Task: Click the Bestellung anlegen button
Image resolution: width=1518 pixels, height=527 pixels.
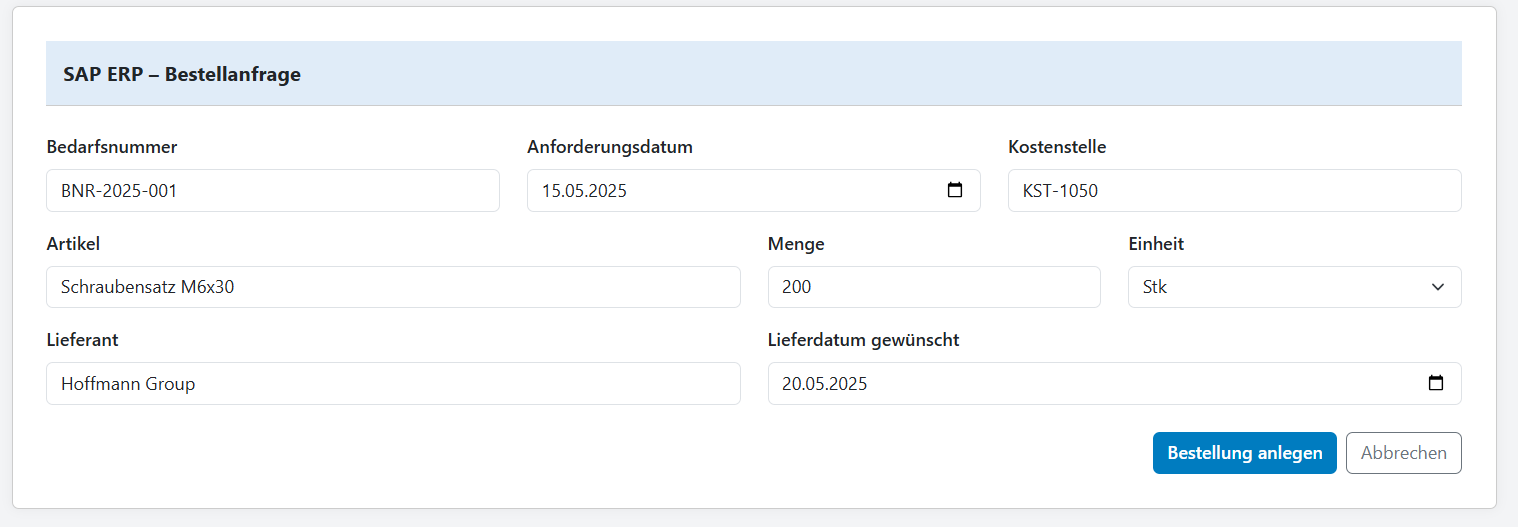Action: [1244, 453]
